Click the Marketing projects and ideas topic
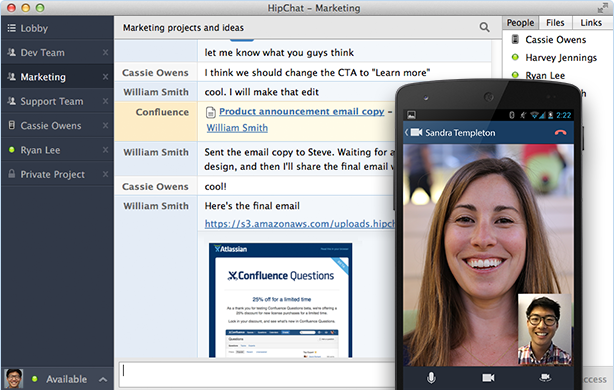Image resolution: width=614 pixels, height=390 pixels. click(183, 27)
